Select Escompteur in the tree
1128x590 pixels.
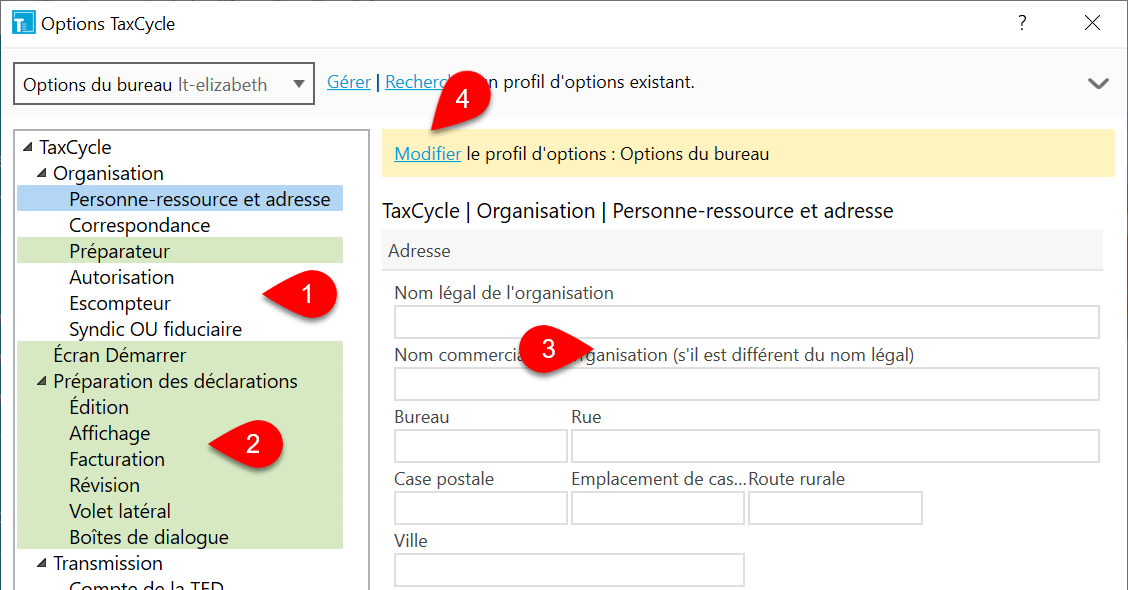(120, 303)
